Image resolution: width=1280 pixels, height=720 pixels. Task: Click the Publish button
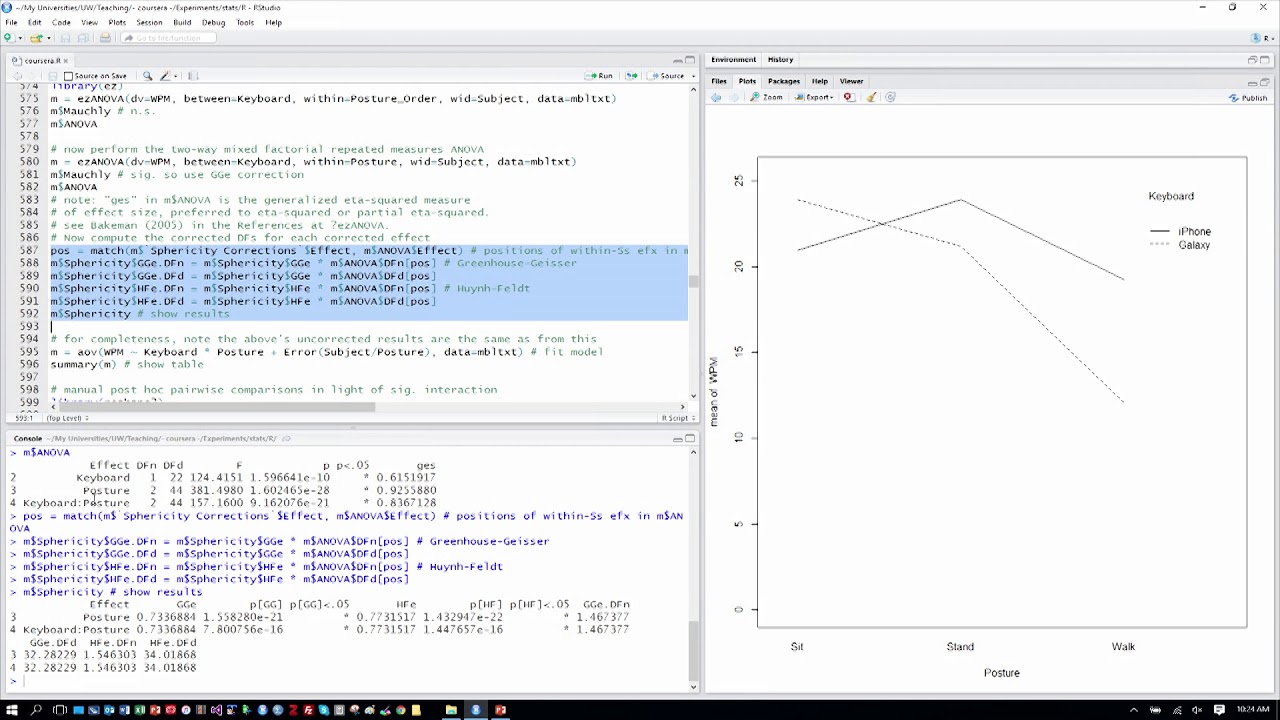point(1248,98)
